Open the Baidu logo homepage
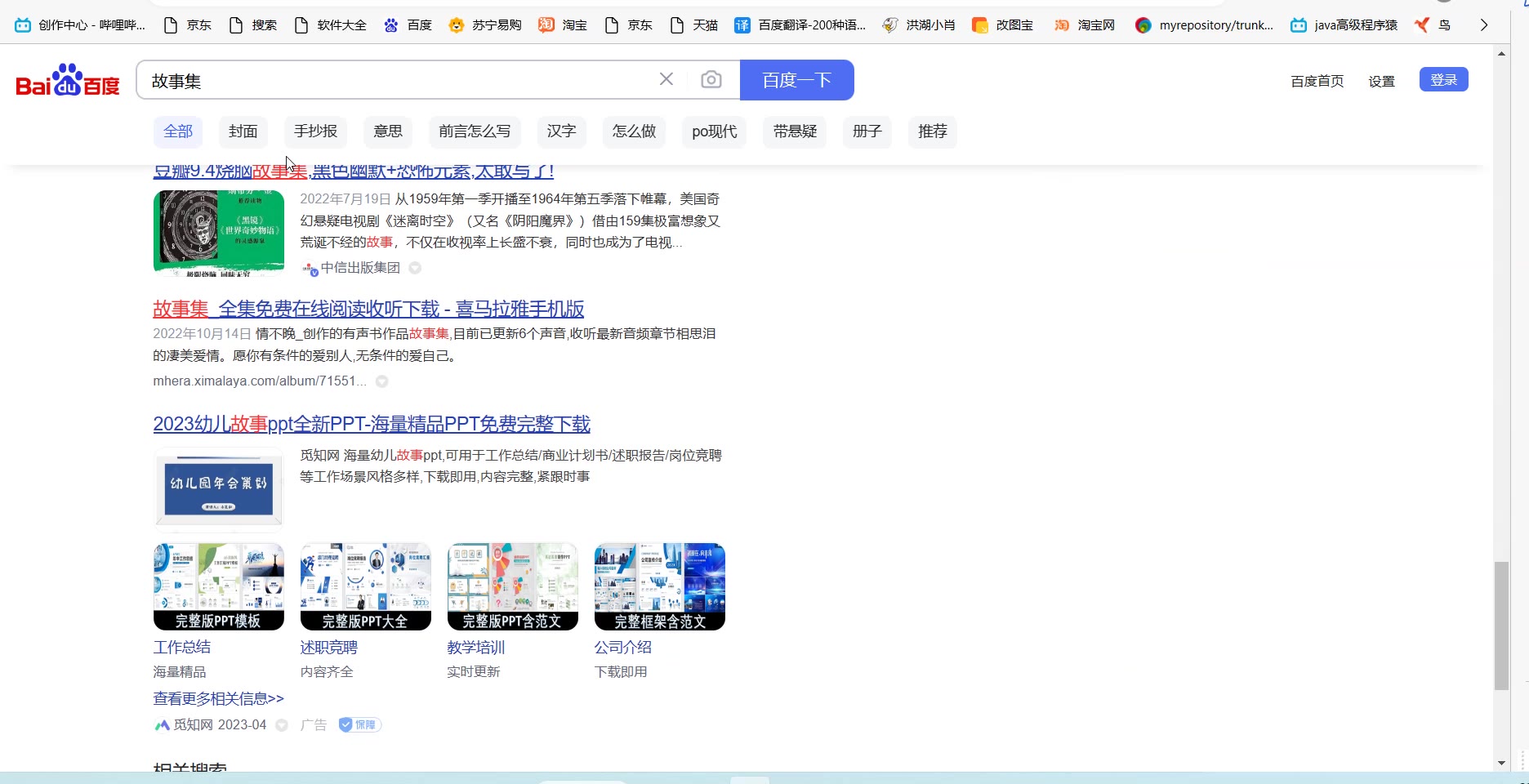 (x=68, y=80)
